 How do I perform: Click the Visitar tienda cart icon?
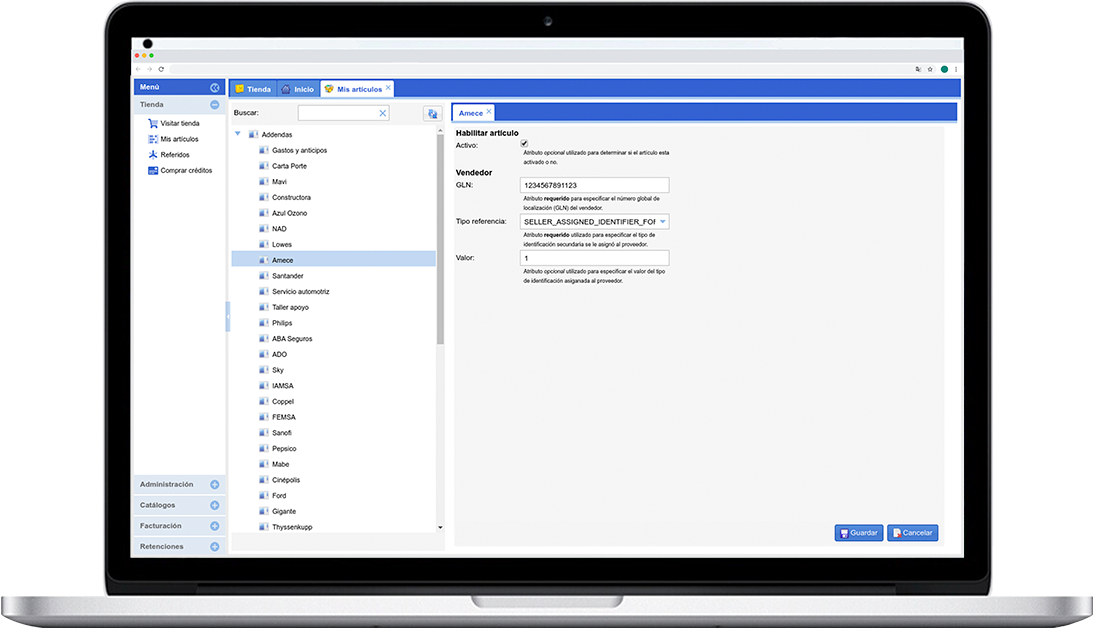point(153,124)
